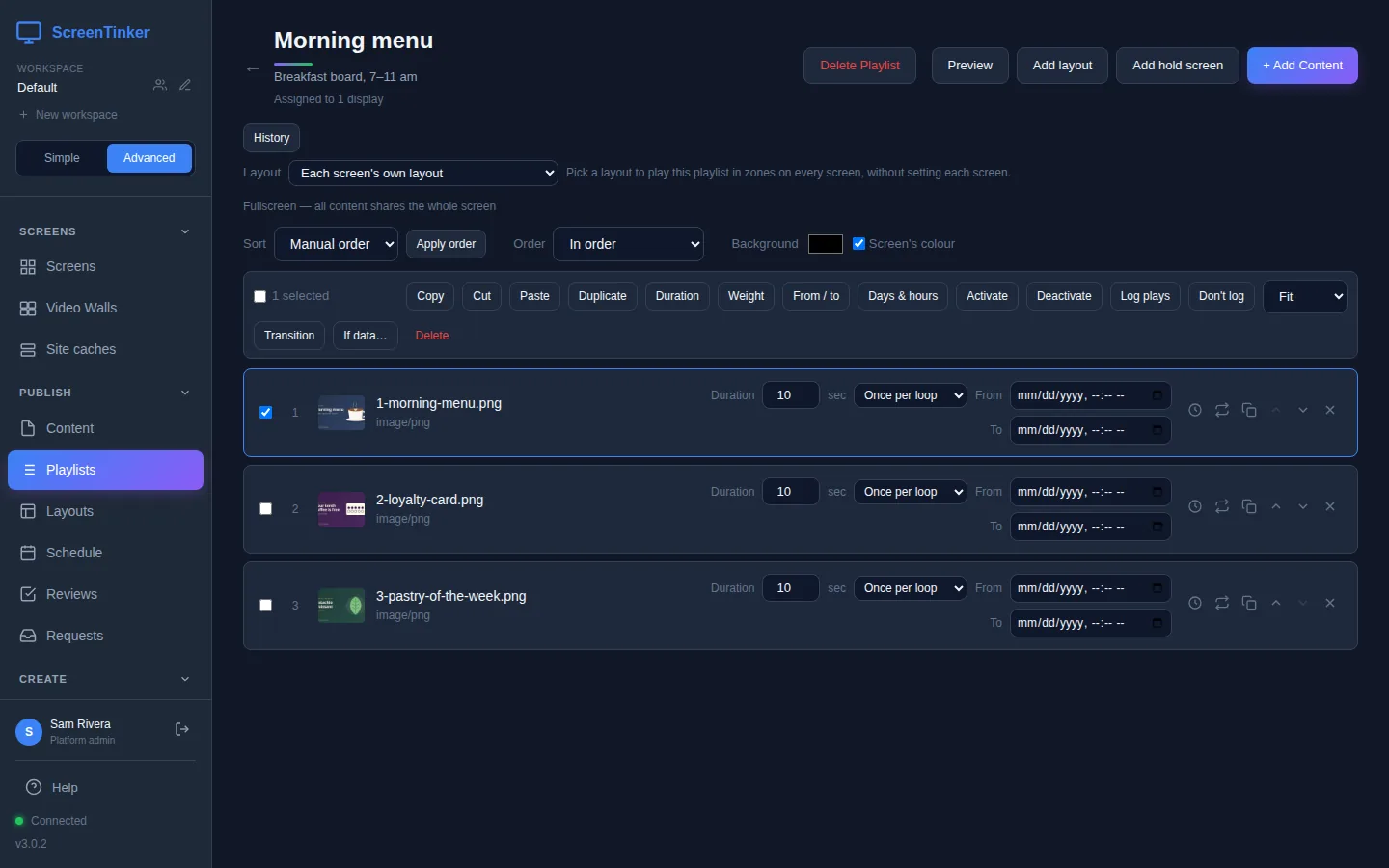Click Sam Rivera's avatar circle
The height and width of the screenshot is (868, 1389).
click(29, 732)
